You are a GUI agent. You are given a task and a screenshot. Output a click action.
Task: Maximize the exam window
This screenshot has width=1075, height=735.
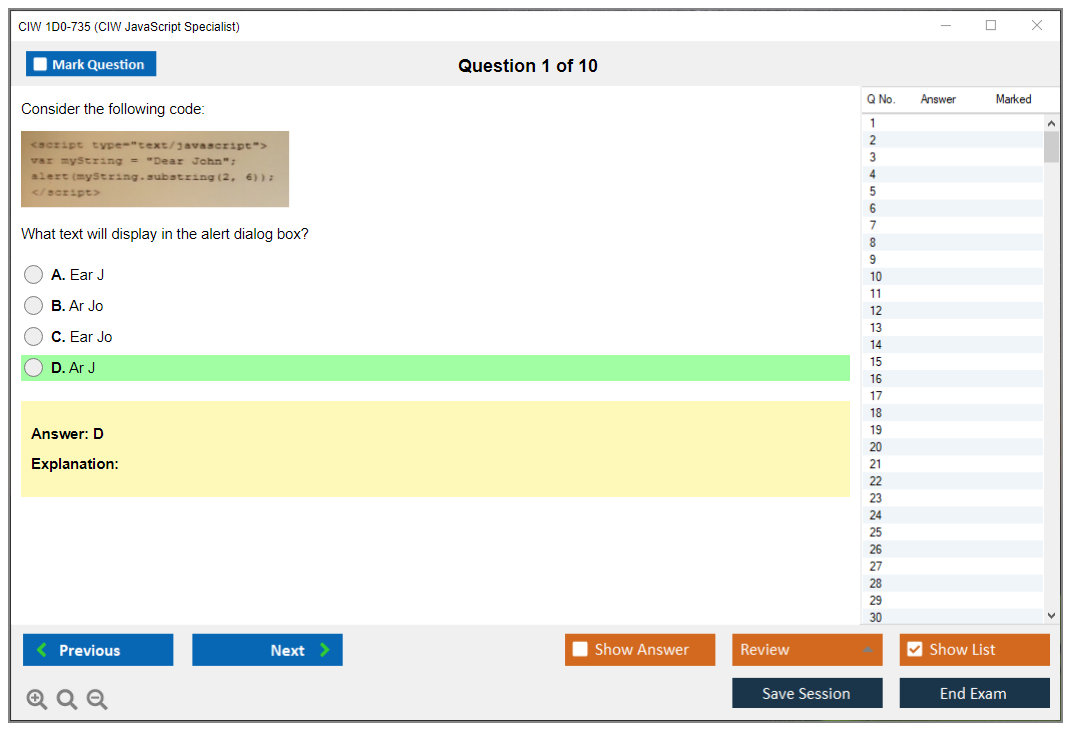coord(991,26)
